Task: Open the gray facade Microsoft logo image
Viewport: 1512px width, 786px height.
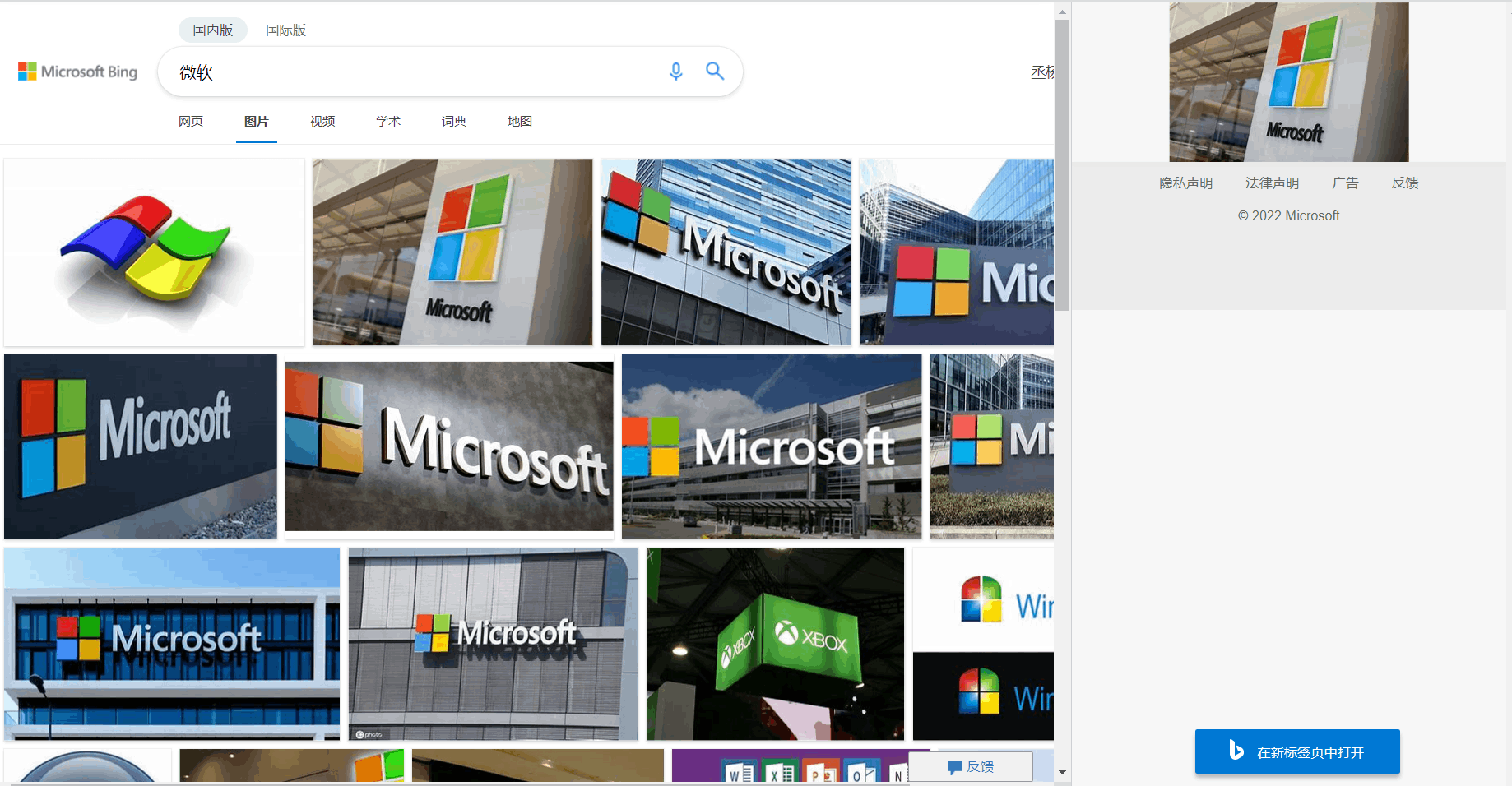Action: tap(493, 644)
